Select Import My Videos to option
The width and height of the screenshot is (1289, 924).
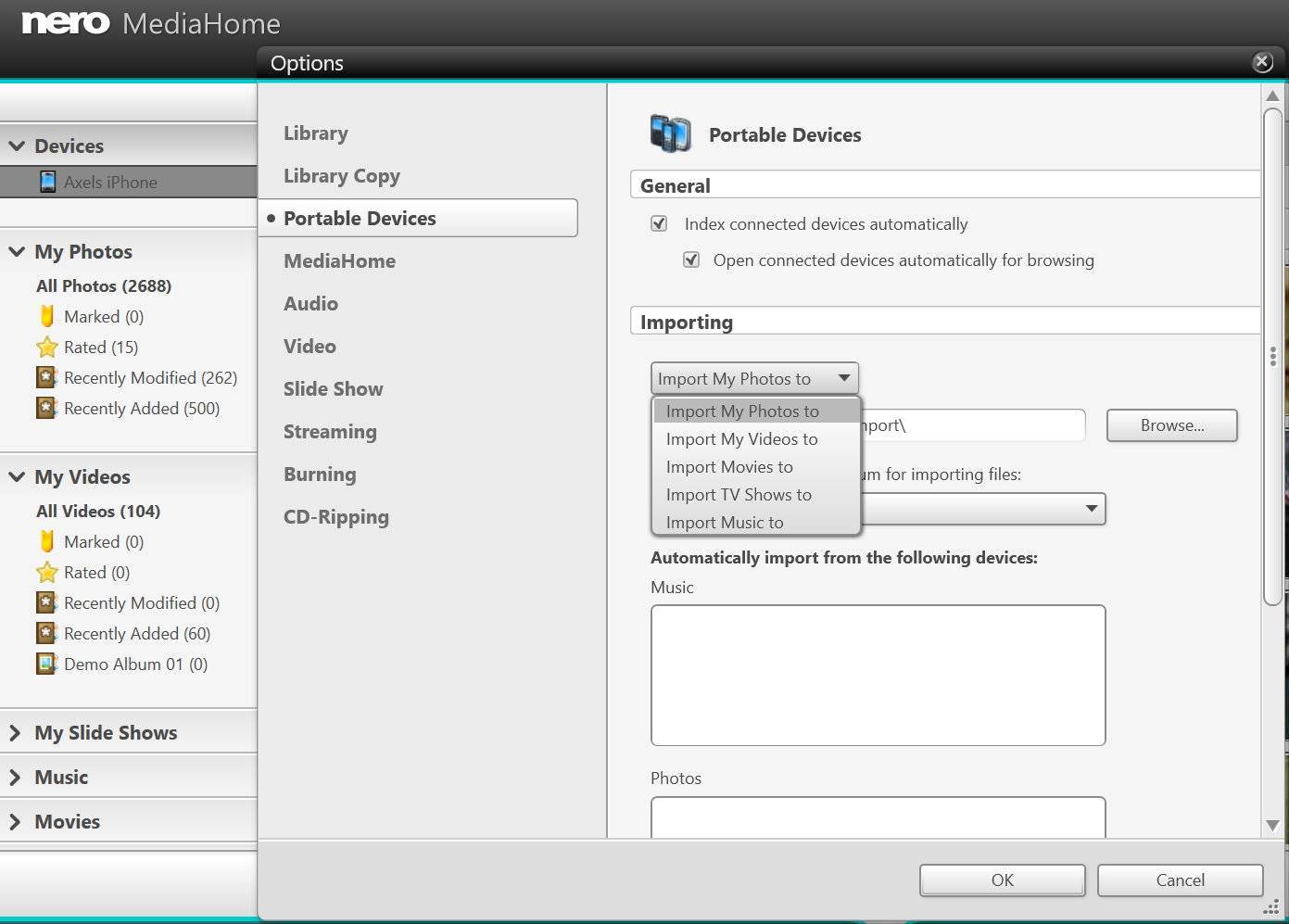click(x=756, y=438)
